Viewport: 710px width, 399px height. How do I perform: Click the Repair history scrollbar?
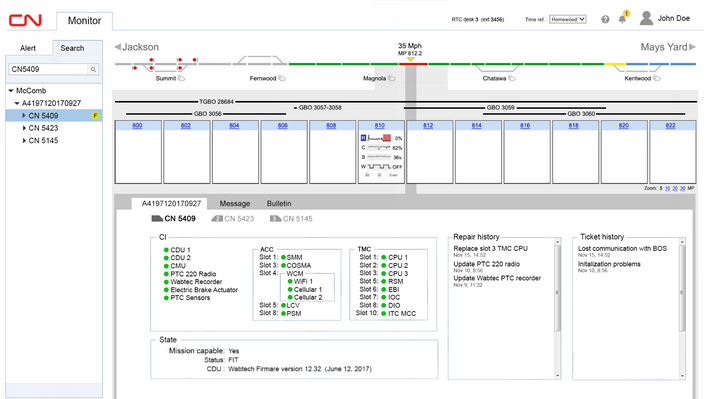point(557,288)
